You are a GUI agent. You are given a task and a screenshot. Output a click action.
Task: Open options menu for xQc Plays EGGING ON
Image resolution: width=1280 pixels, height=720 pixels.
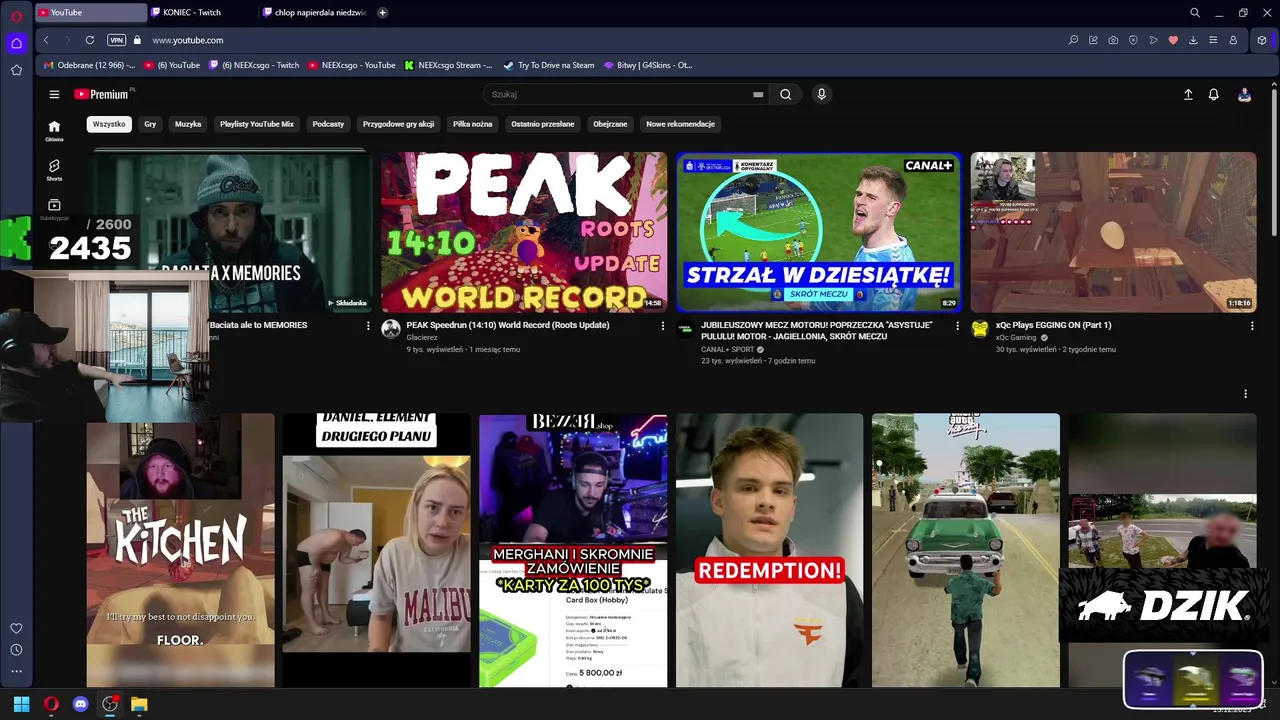(1252, 326)
